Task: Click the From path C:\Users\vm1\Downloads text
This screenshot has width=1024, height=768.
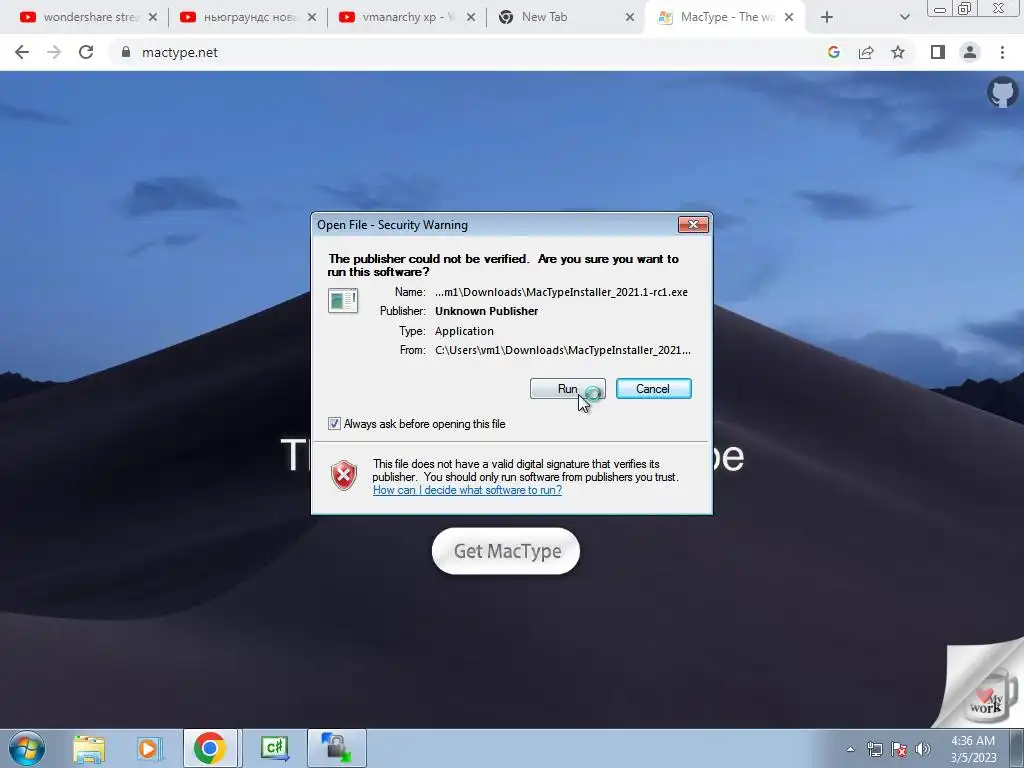Action: point(562,351)
